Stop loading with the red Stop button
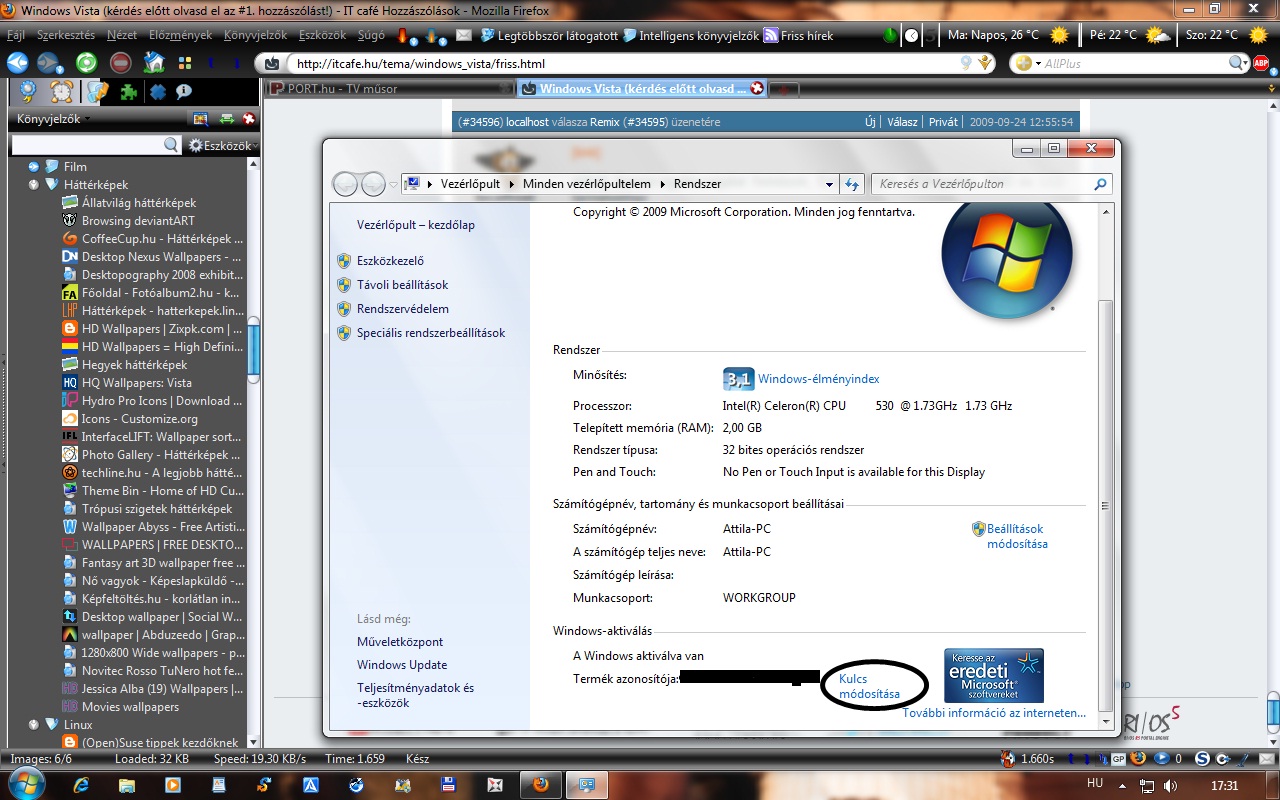The height and width of the screenshot is (800, 1280). pyautogui.click(x=120, y=63)
